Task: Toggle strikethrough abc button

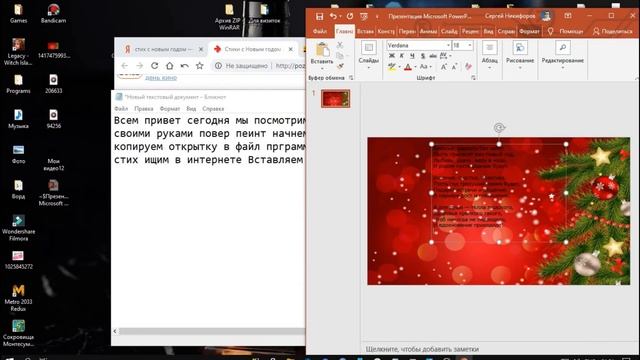Action: tap(433, 56)
